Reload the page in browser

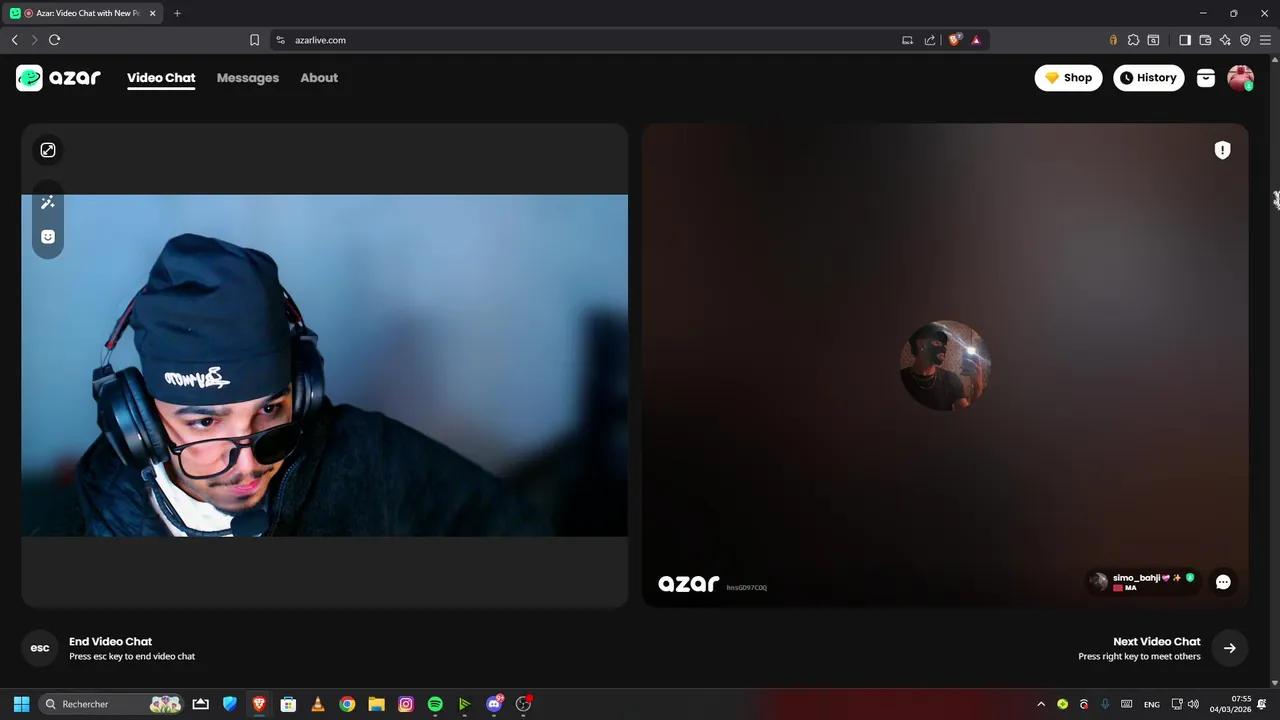tap(54, 40)
